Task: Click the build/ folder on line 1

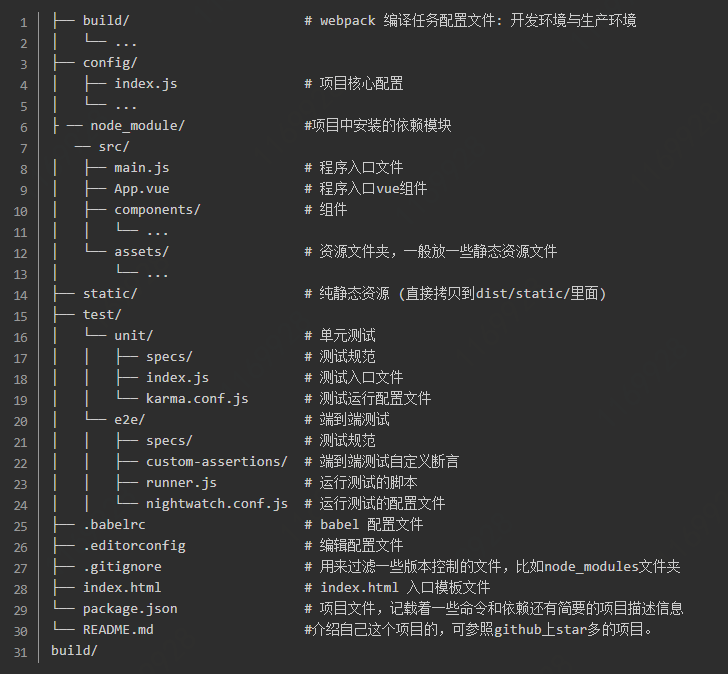Action: [x=106, y=21]
